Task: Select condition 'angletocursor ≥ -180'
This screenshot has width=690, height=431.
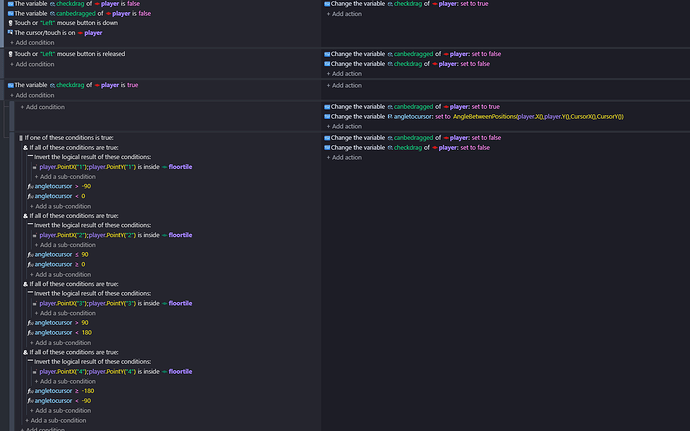Action: click(x=61, y=391)
